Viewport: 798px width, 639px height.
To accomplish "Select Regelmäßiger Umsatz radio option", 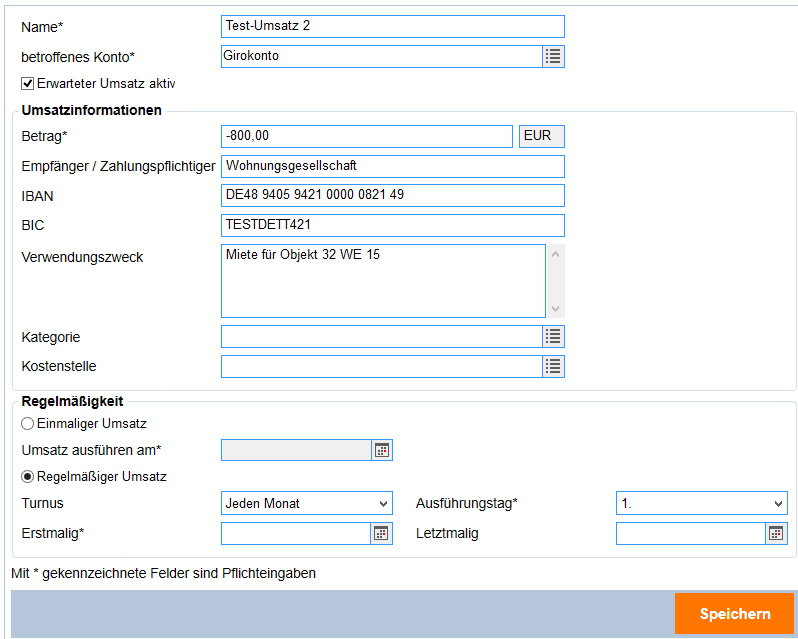I will tap(28, 477).
